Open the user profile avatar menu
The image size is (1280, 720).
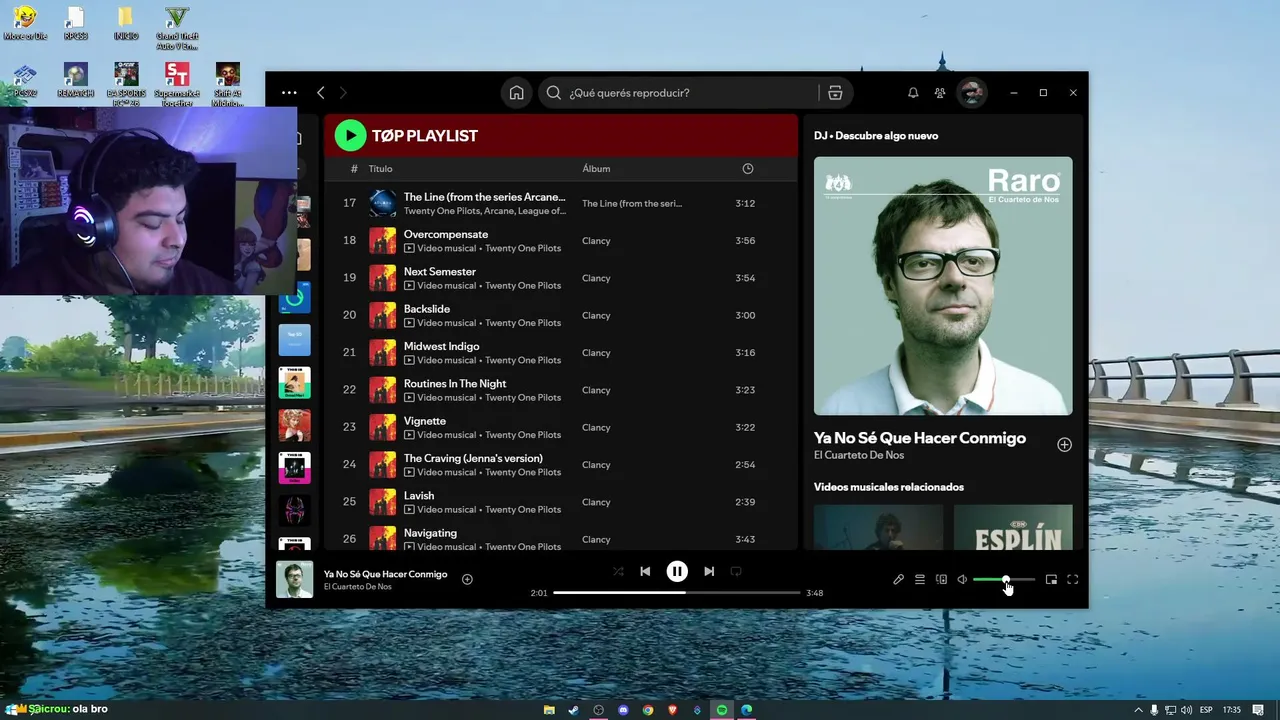(x=971, y=93)
